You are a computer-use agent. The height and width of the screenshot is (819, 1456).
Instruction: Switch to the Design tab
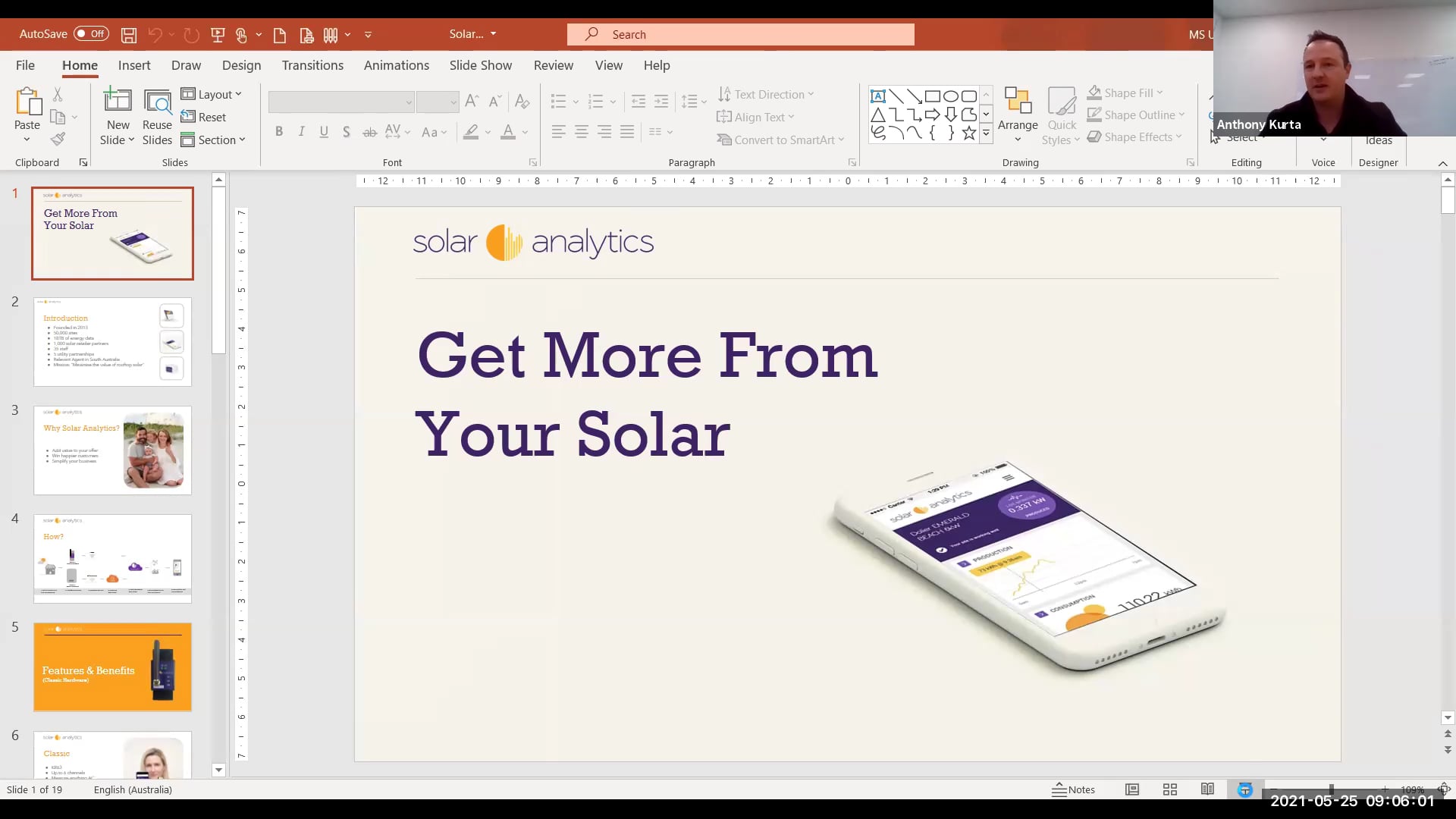pyautogui.click(x=241, y=65)
